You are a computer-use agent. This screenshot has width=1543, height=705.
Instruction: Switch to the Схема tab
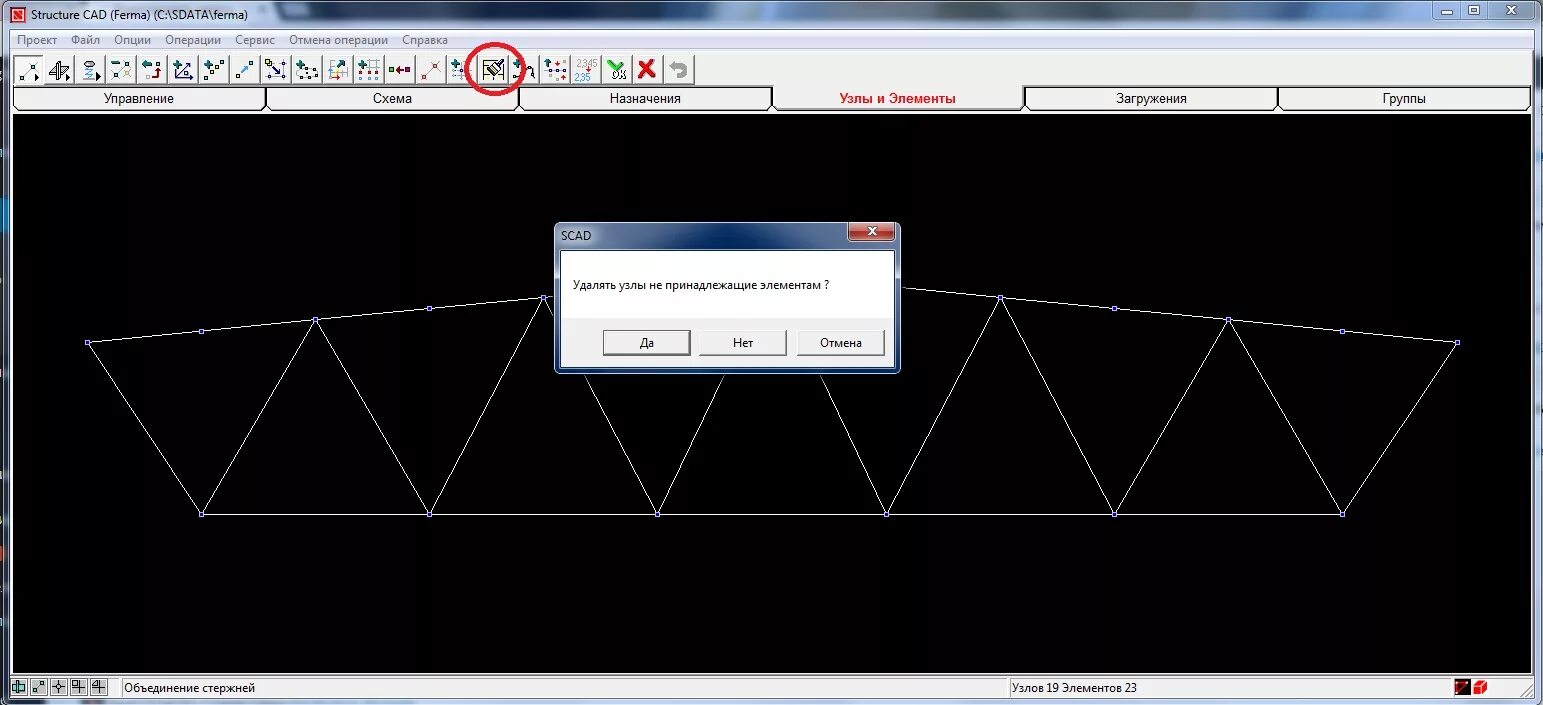[392, 98]
